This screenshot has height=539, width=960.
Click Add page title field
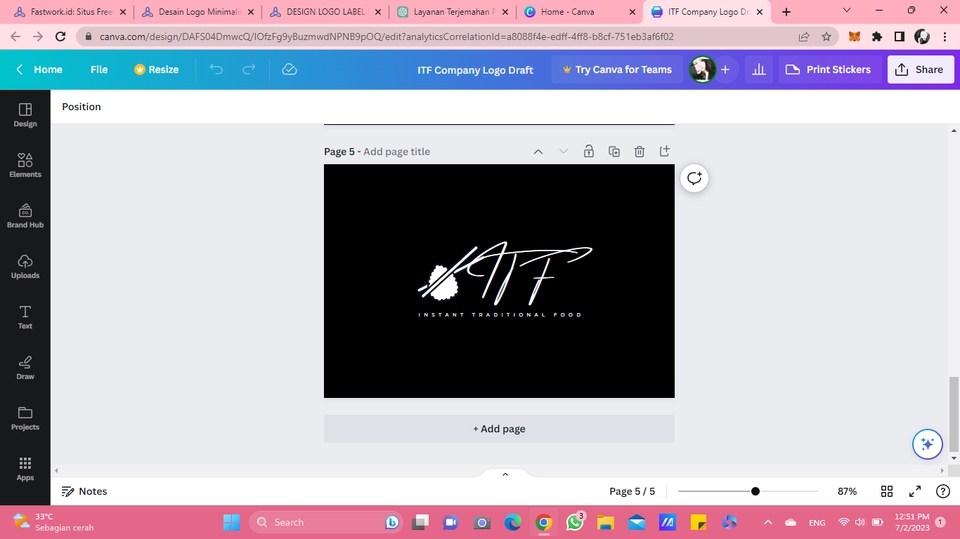[x=397, y=151]
